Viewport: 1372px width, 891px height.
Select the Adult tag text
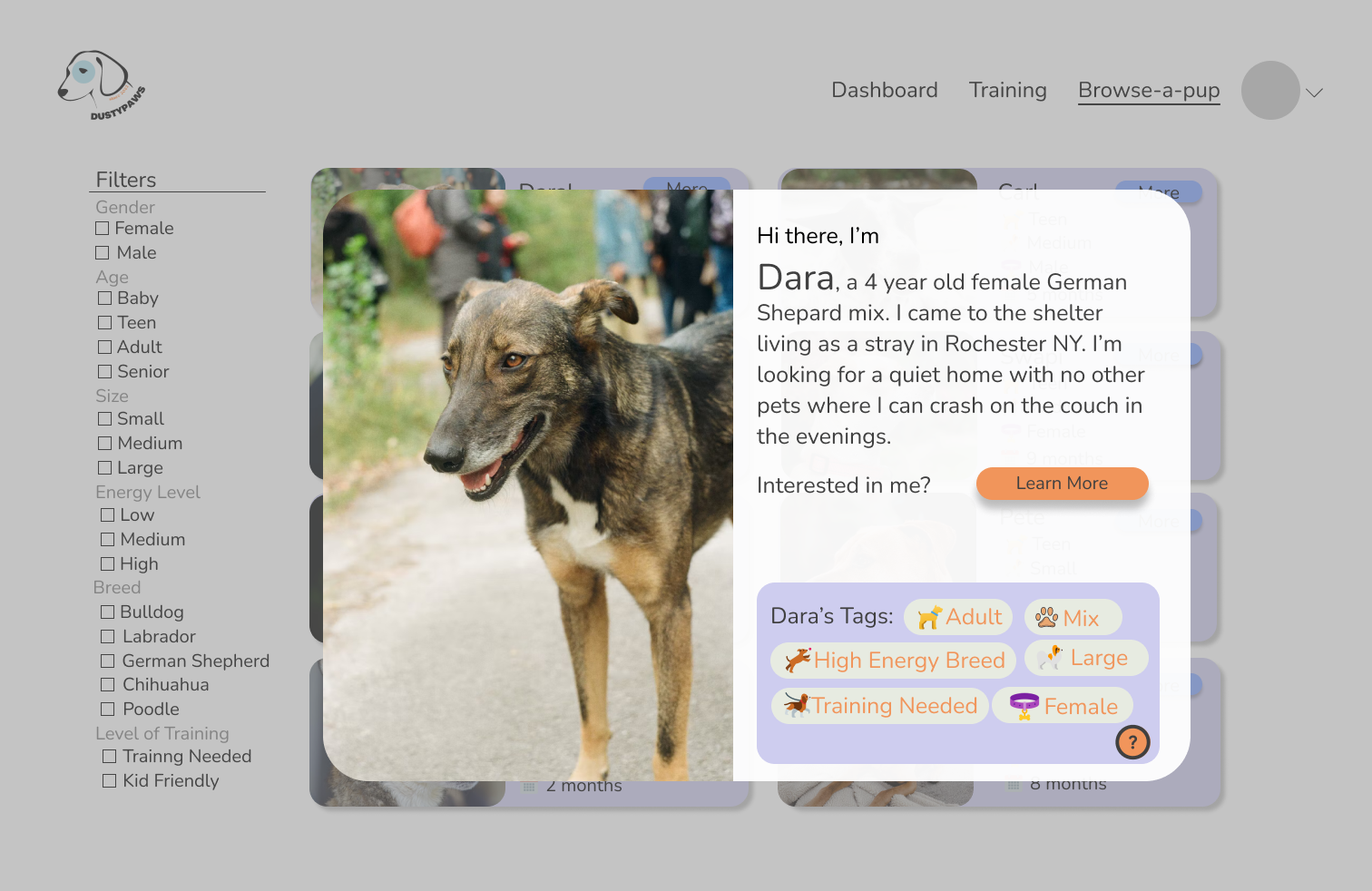(x=974, y=617)
